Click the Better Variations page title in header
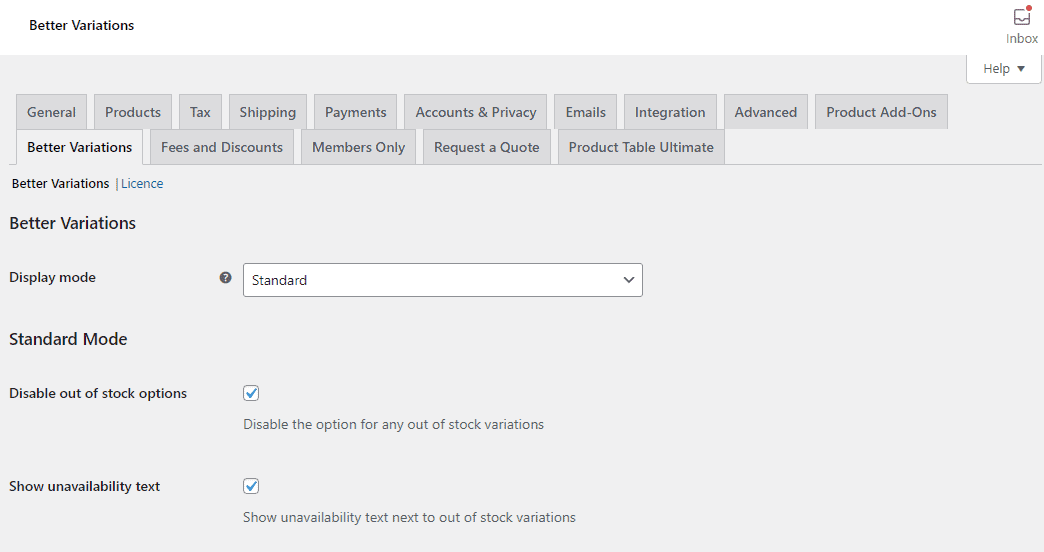This screenshot has width=1044, height=552. [x=82, y=25]
